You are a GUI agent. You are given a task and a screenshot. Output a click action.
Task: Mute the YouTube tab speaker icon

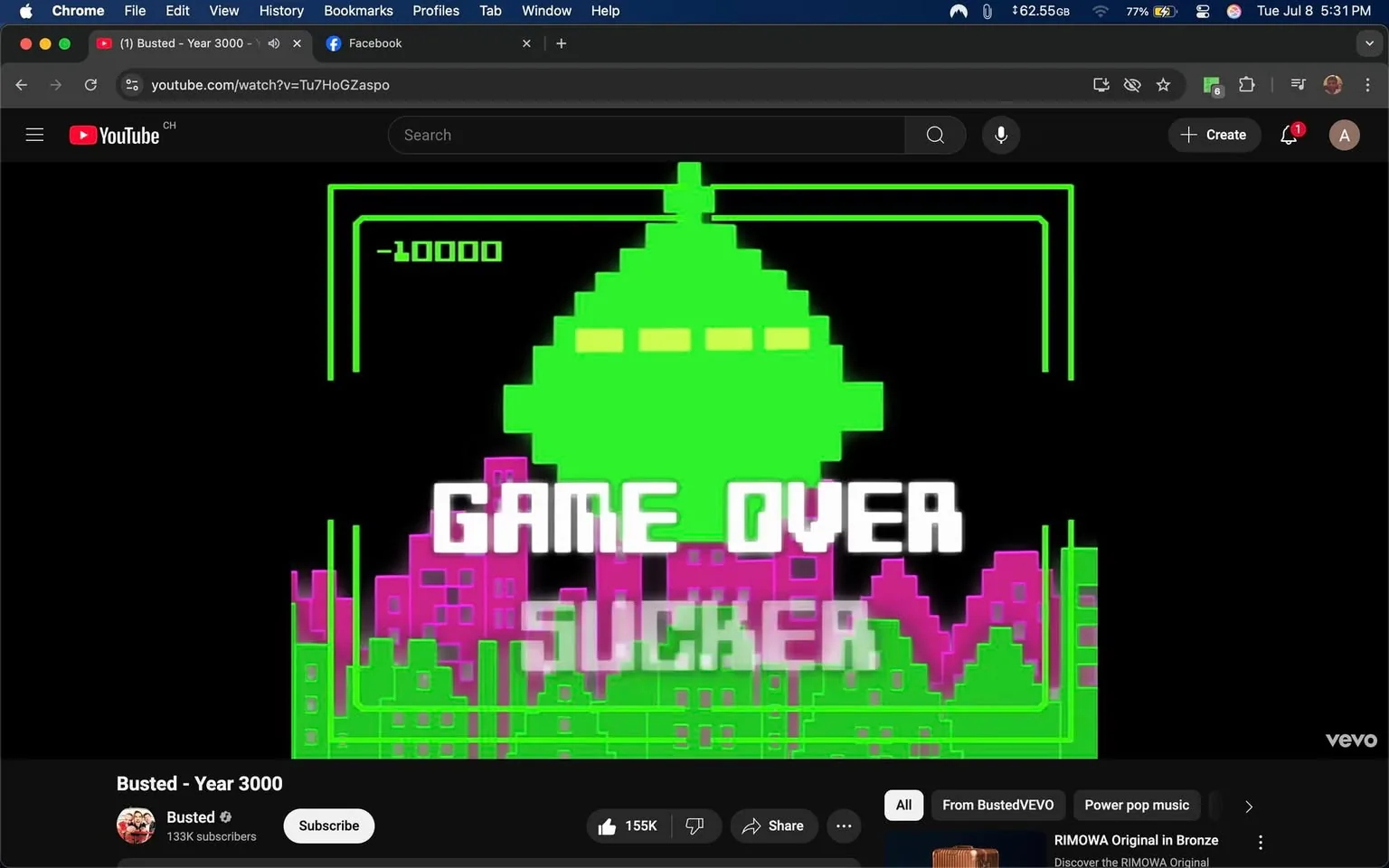273,42
